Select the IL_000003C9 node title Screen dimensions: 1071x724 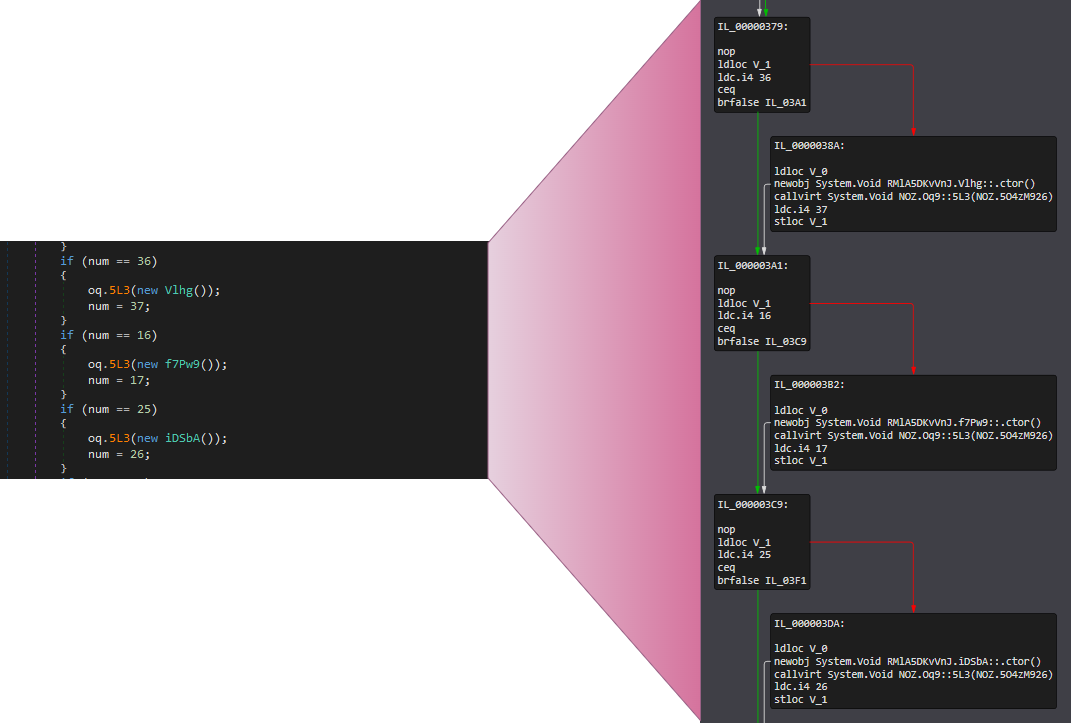[x=752, y=504]
